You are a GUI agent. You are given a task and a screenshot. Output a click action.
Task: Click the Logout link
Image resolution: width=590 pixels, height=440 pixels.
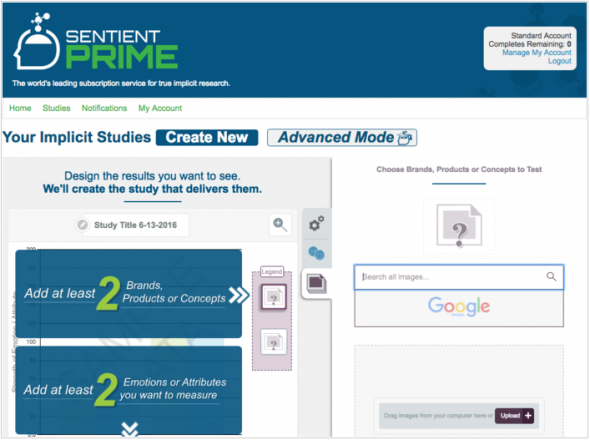point(560,61)
